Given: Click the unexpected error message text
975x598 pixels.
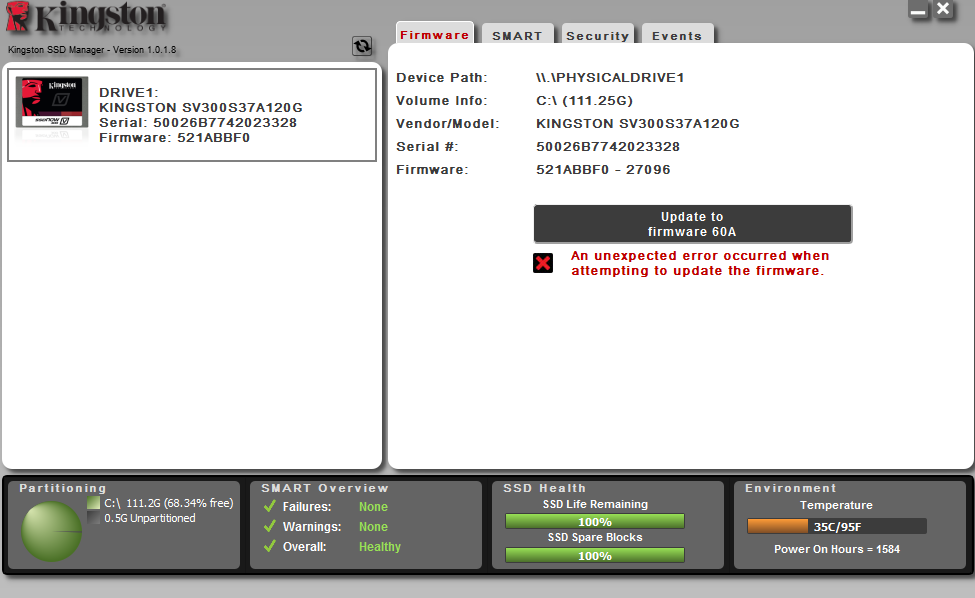Looking at the screenshot, I should pos(700,263).
